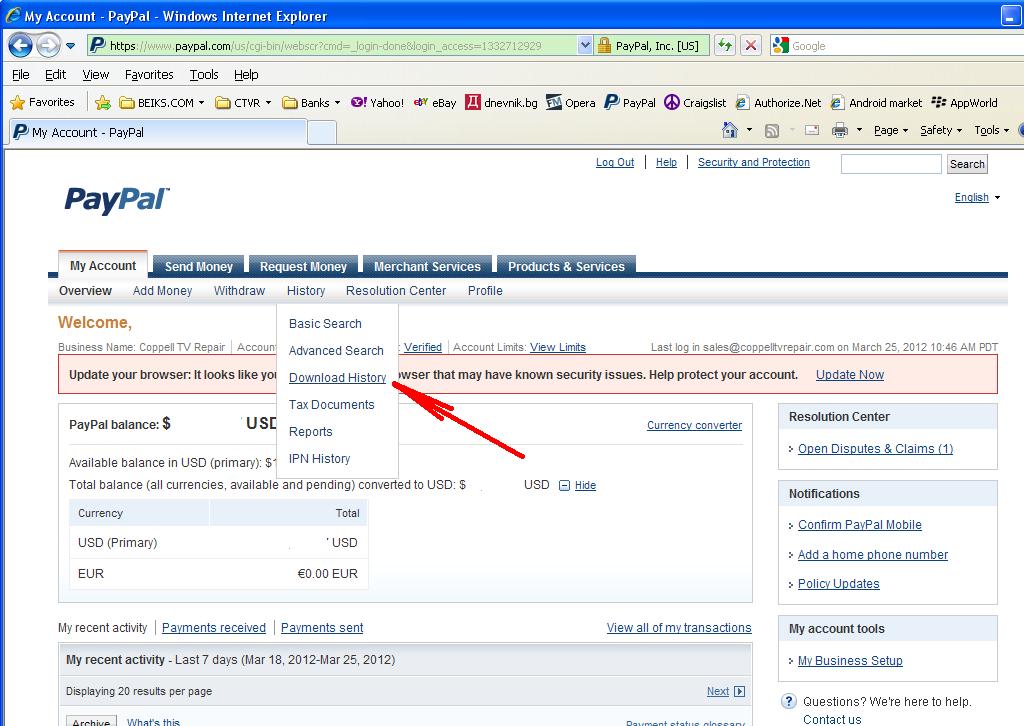This screenshot has width=1024, height=726.
Task: Open the Favorites menu in menu bar
Action: coord(149,74)
